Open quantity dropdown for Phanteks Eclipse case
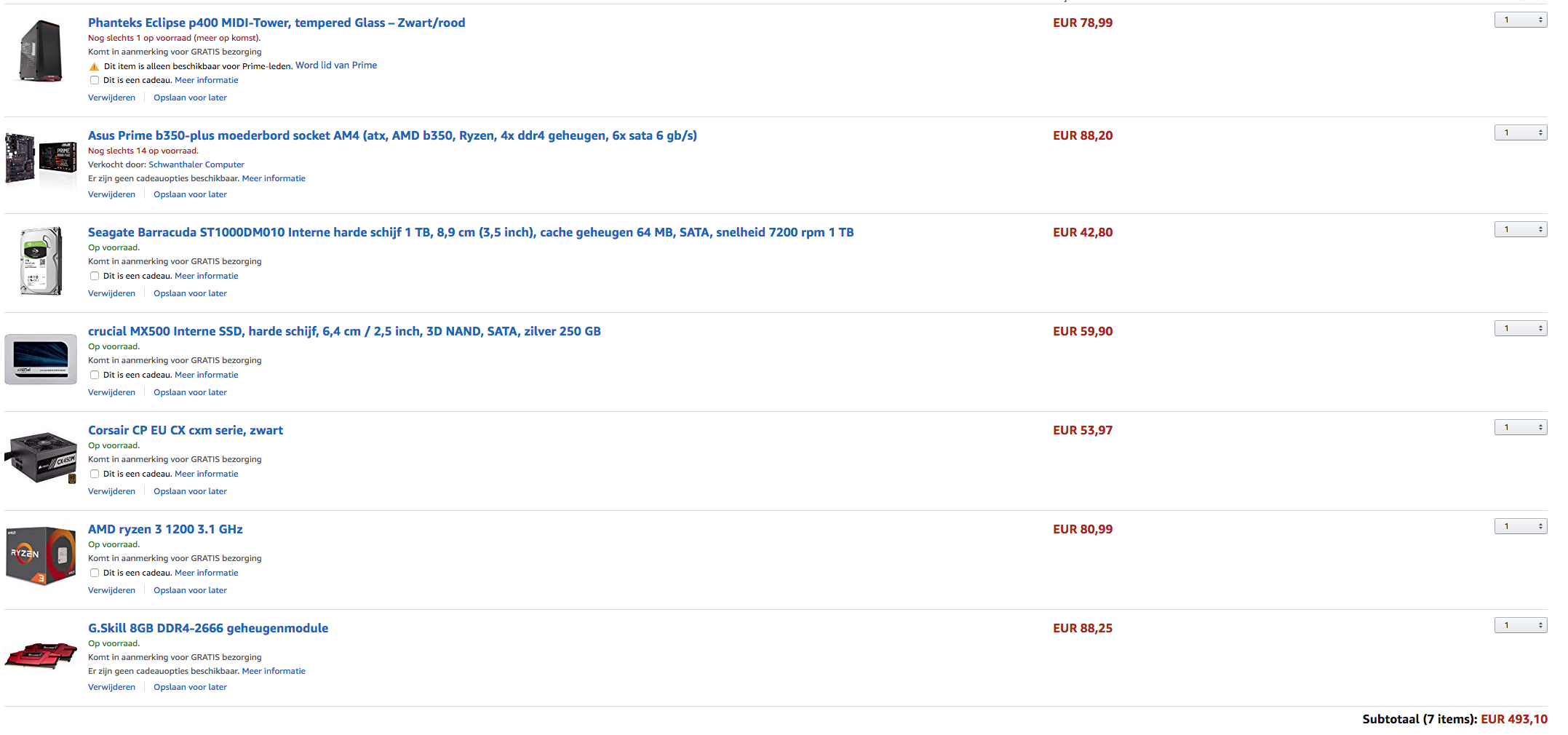Viewport: 1568px width, 735px height. 1521,20
